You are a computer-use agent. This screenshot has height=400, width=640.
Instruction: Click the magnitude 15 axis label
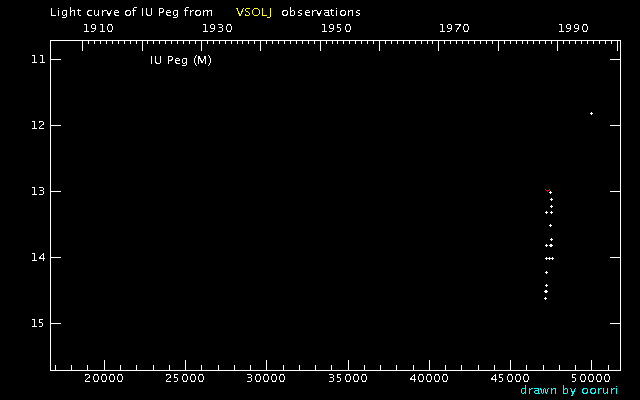pos(38,323)
